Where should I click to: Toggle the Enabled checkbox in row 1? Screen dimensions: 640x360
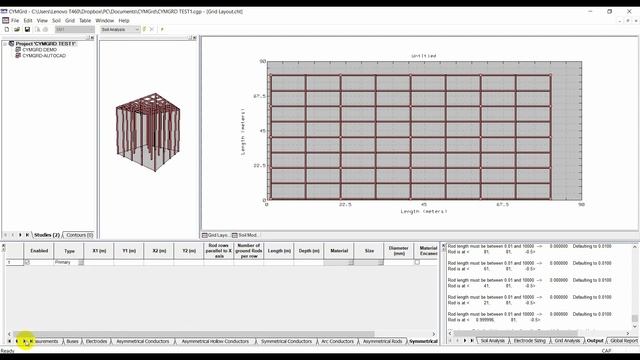click(27, 262)
